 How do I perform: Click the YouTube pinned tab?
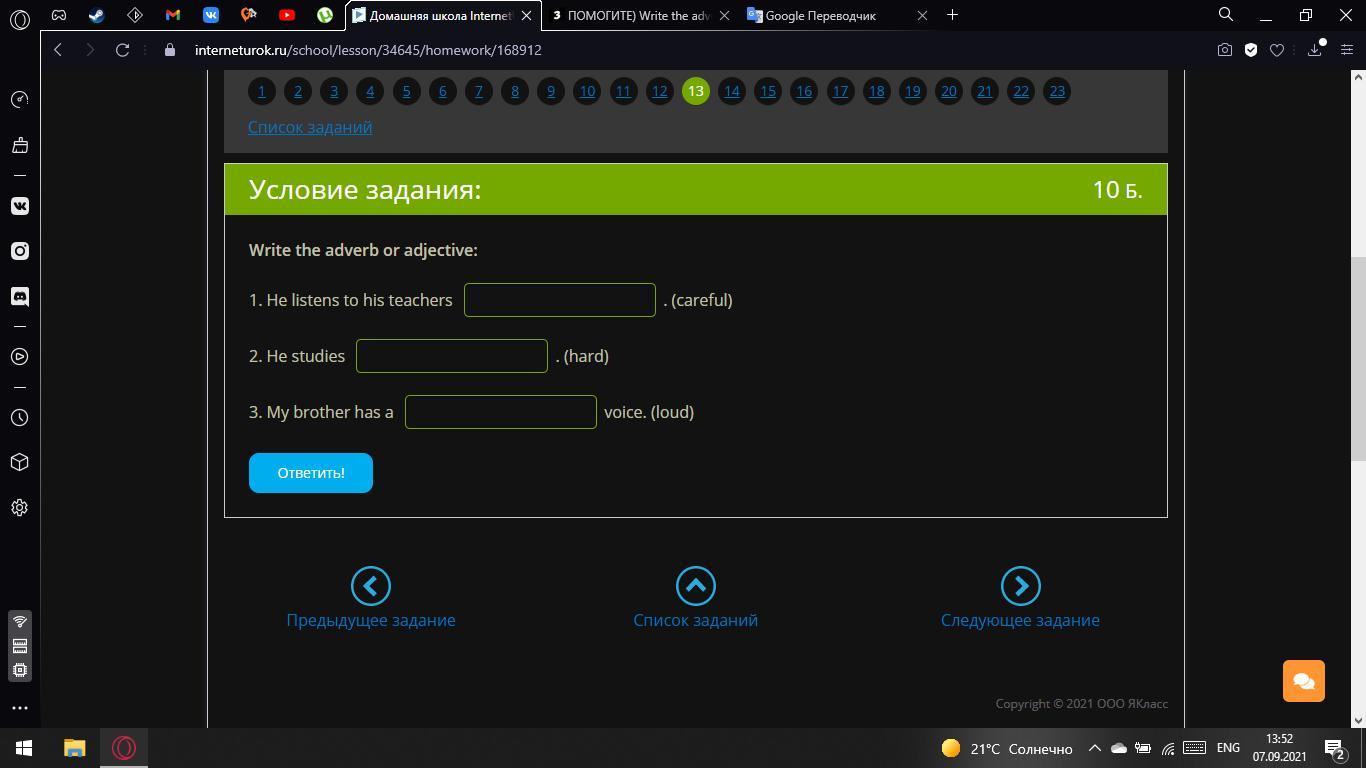(x=287, y=15)
